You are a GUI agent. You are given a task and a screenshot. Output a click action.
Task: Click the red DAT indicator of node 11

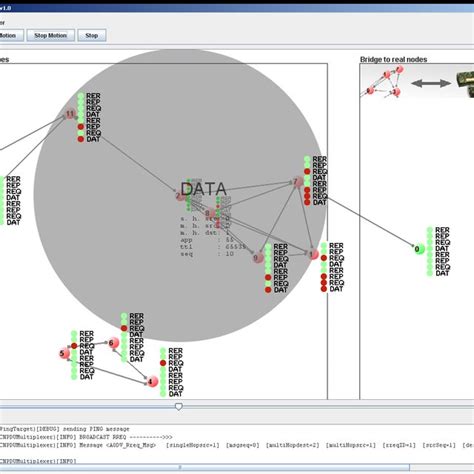pyautogui.click(x=81, y=139)
